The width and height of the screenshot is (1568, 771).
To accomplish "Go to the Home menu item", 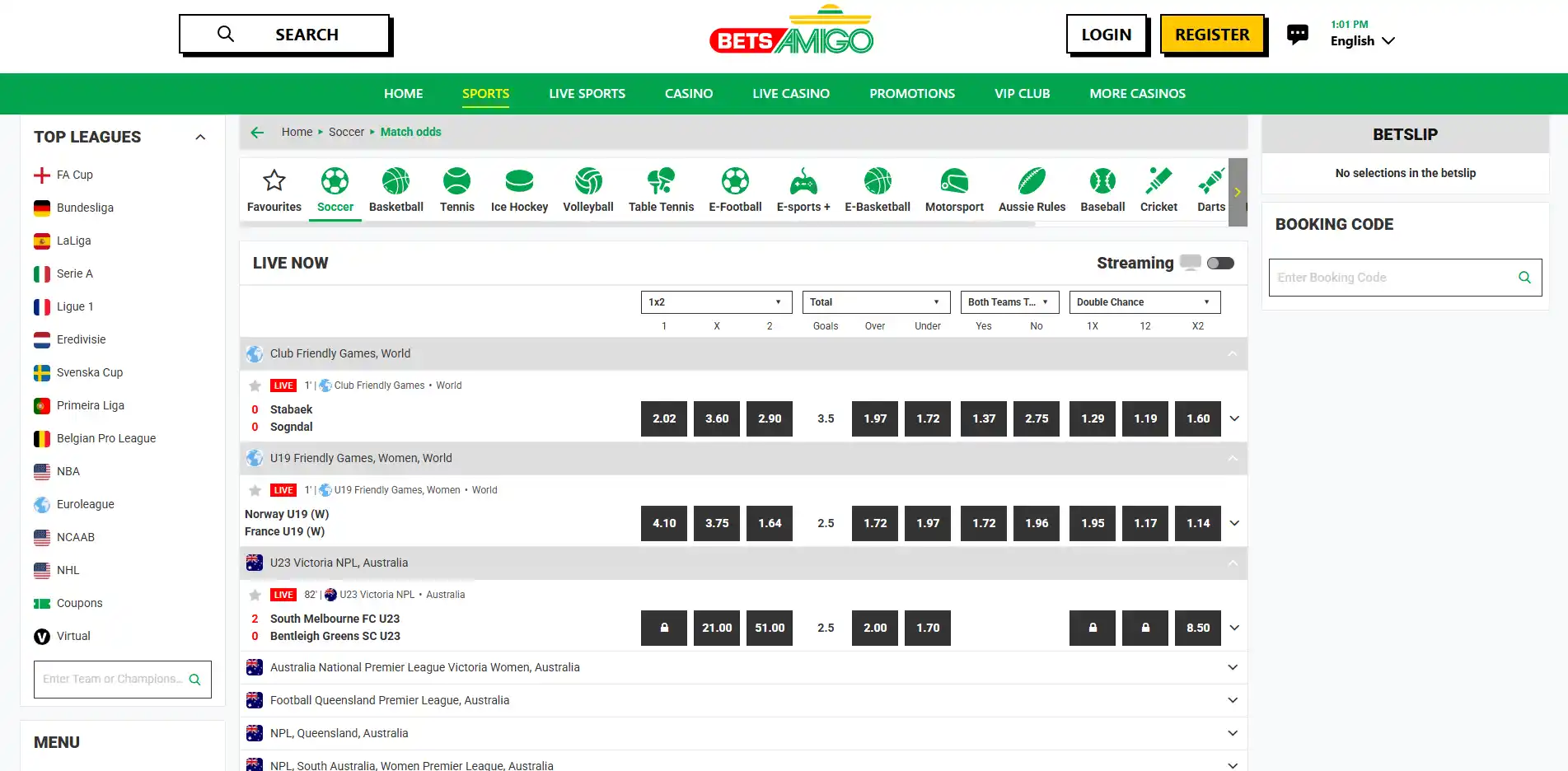I will pyautogui.click(x=404, y=94).
